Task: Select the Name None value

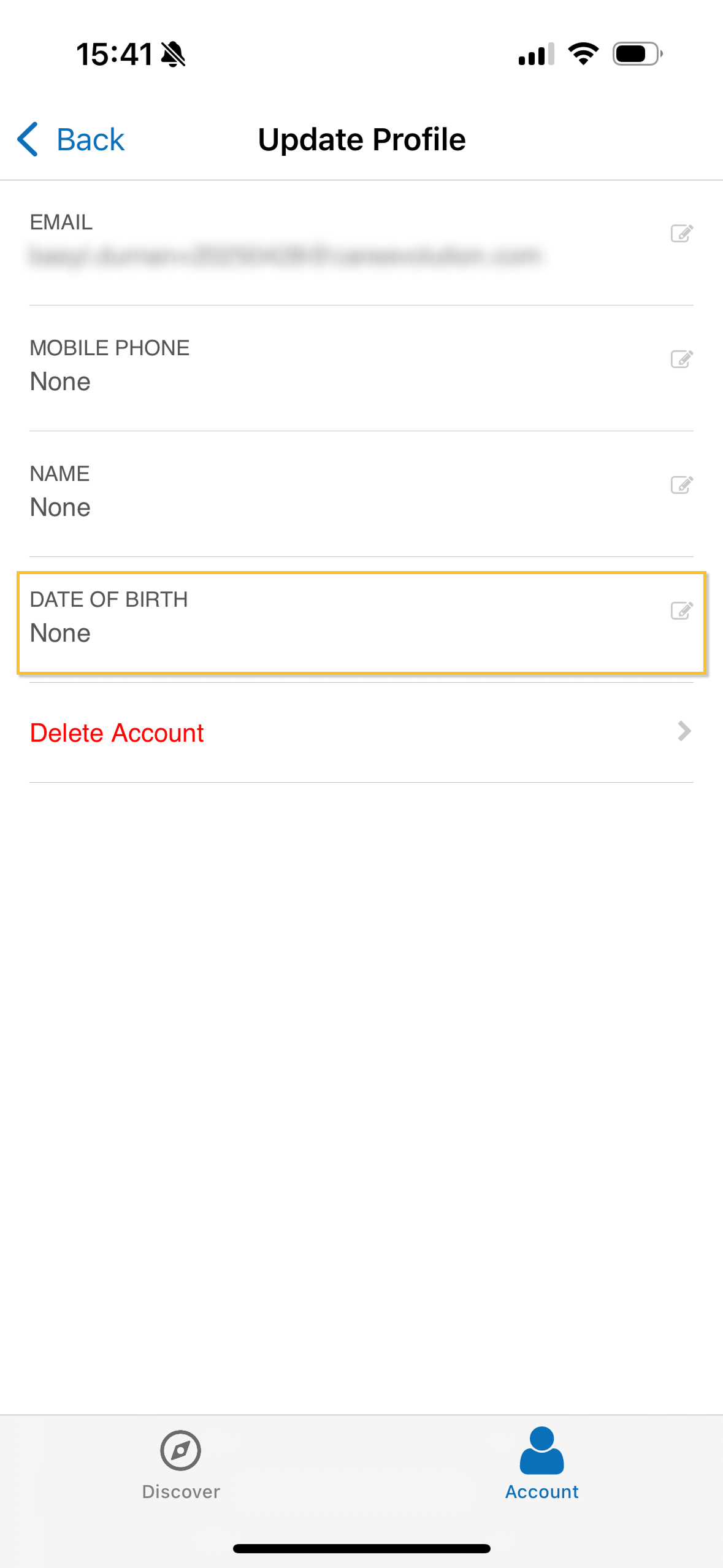Action: pyautogui.click(x=60, y=508)
